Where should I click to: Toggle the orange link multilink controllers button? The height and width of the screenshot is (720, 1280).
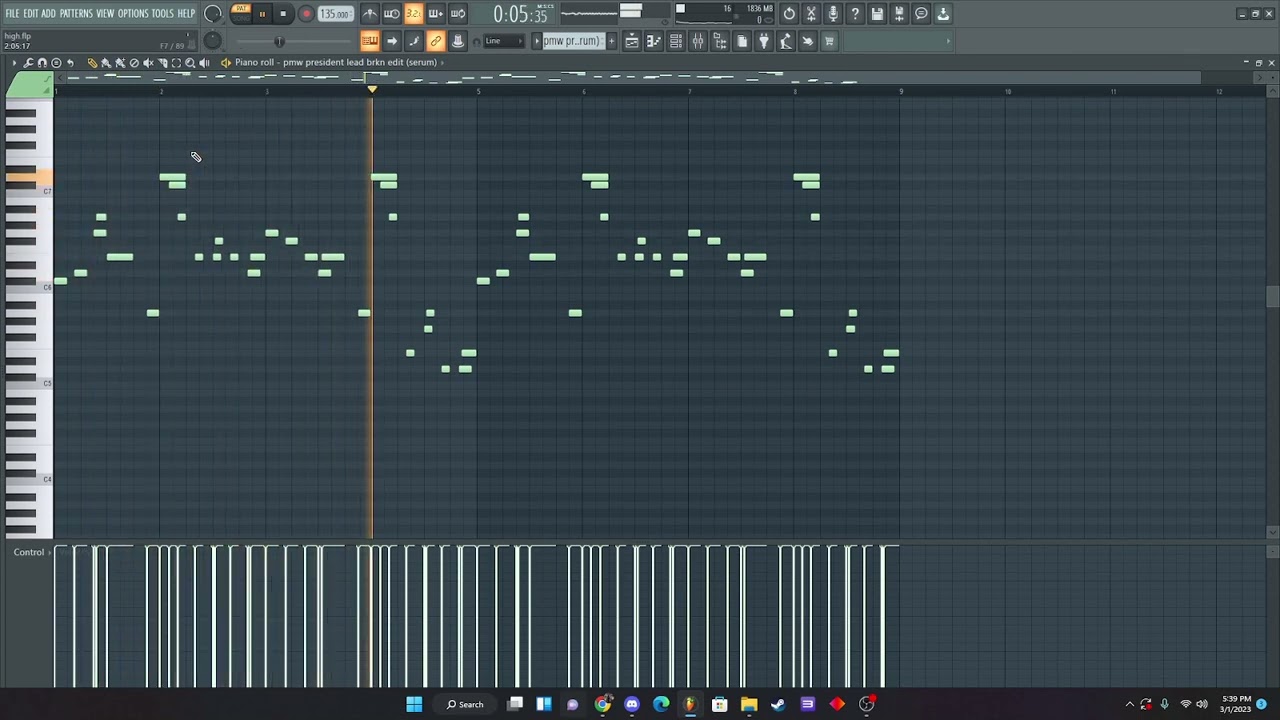436,41
